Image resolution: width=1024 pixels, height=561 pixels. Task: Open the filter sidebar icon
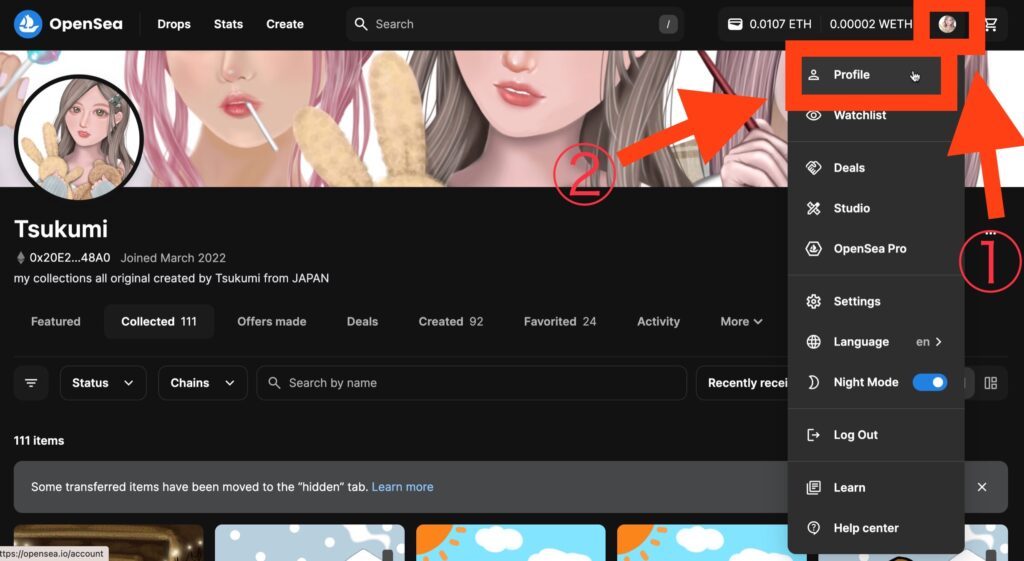(31, 383)
